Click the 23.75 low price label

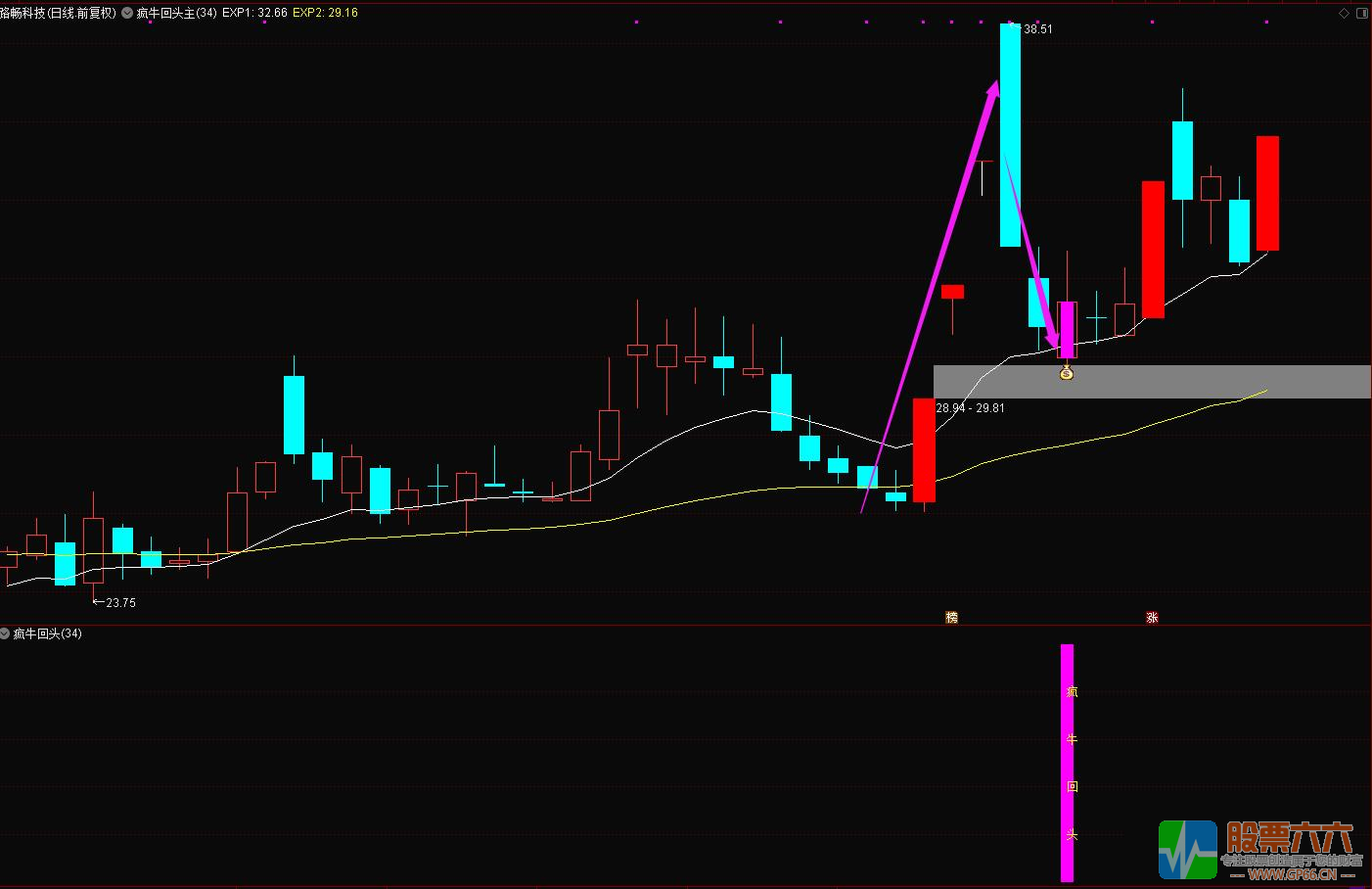119,603
